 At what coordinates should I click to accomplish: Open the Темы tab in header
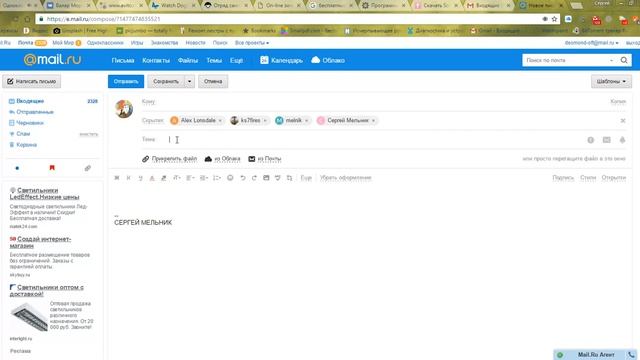point(214,60)
